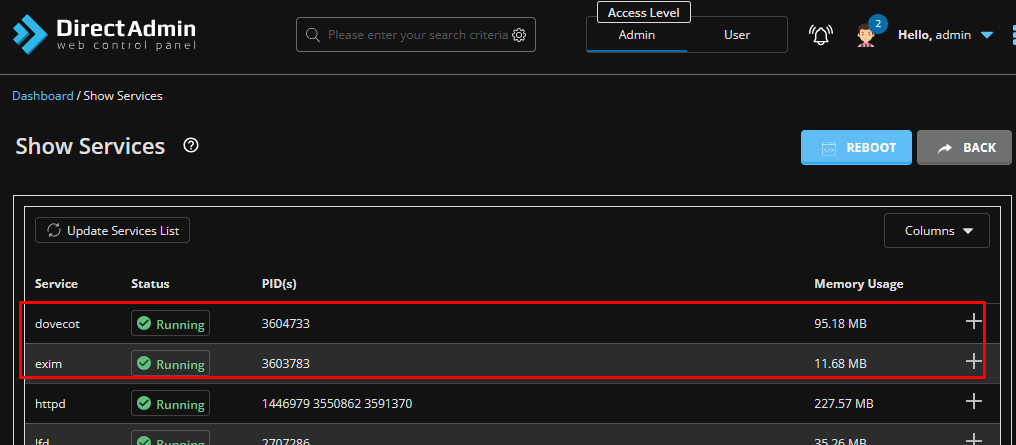Open the Columns dropdown
Image resolution: width=1016 pixels, height=445 pixels.
pos(937,231)
